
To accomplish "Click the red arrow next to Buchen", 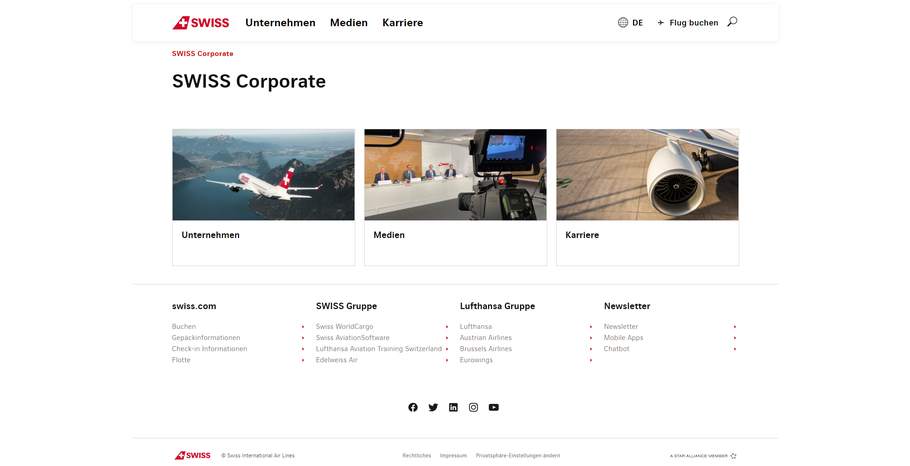I will (x=303, y=327).
